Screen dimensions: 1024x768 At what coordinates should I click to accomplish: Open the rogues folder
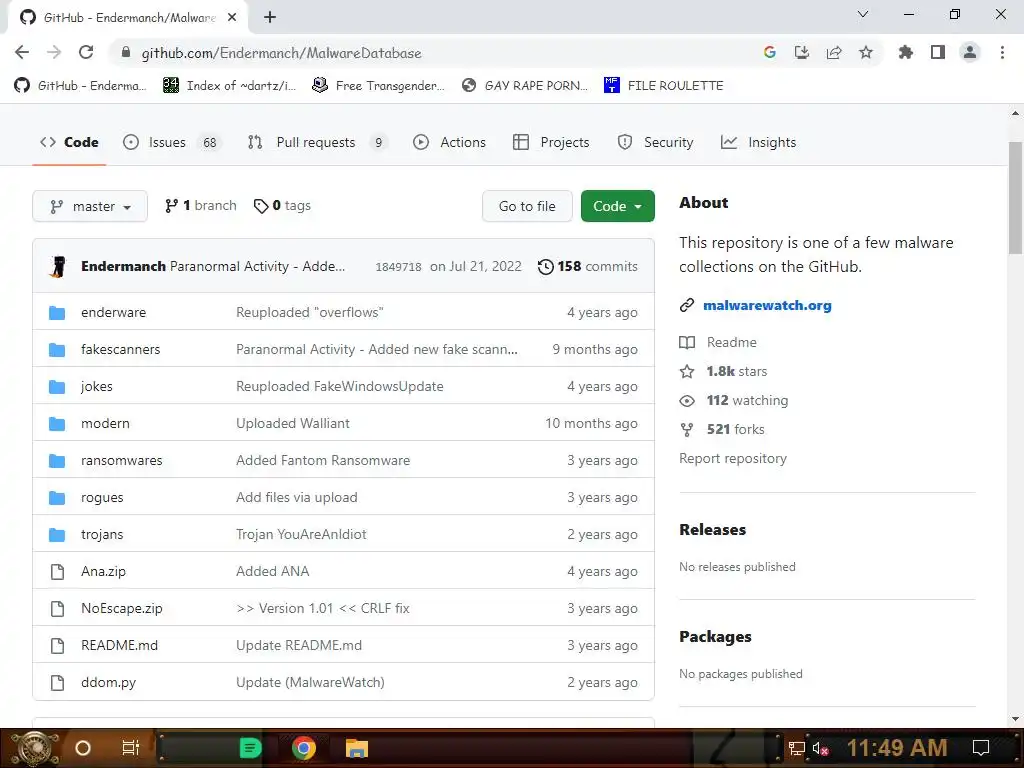click(102, 498)
